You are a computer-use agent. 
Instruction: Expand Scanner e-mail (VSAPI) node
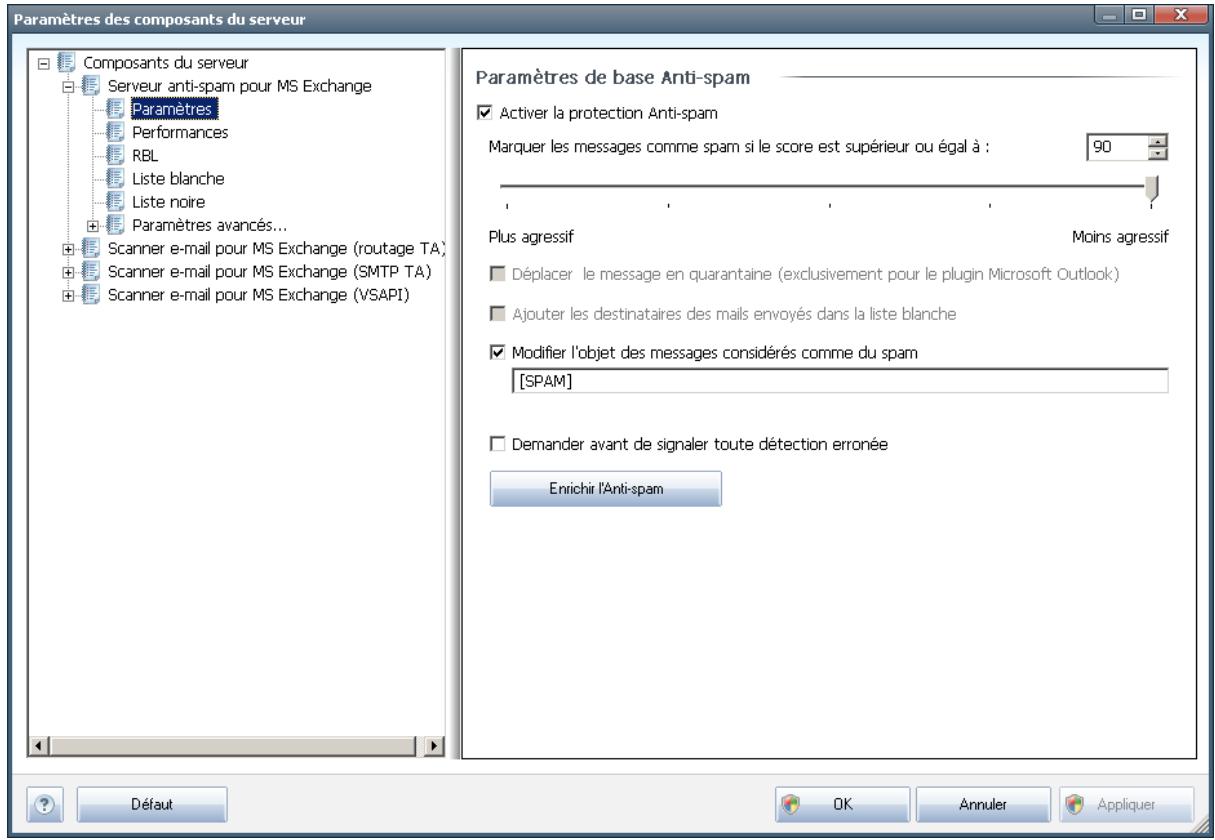point(69,296)
